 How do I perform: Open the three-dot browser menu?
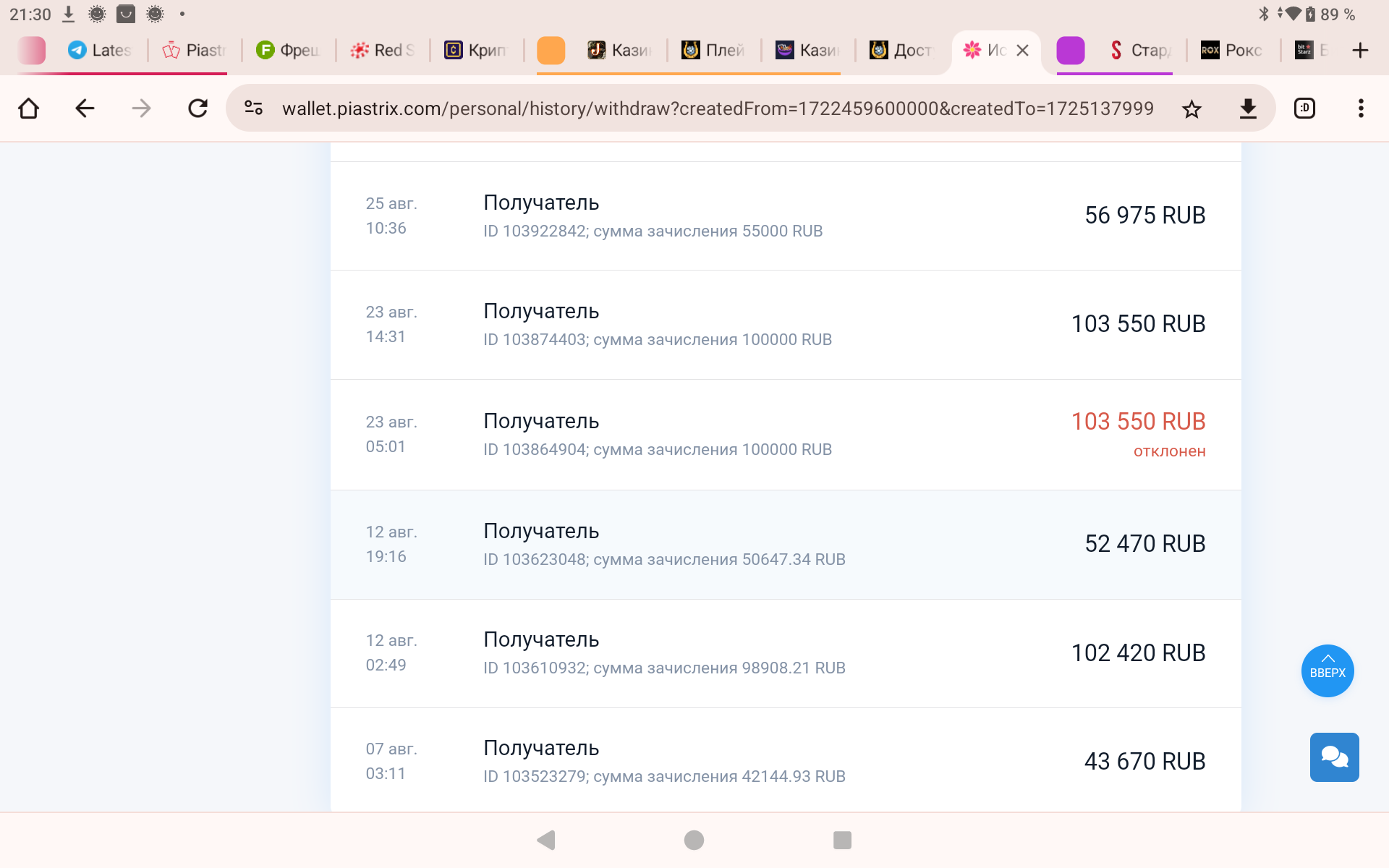tap(1361, 109)
